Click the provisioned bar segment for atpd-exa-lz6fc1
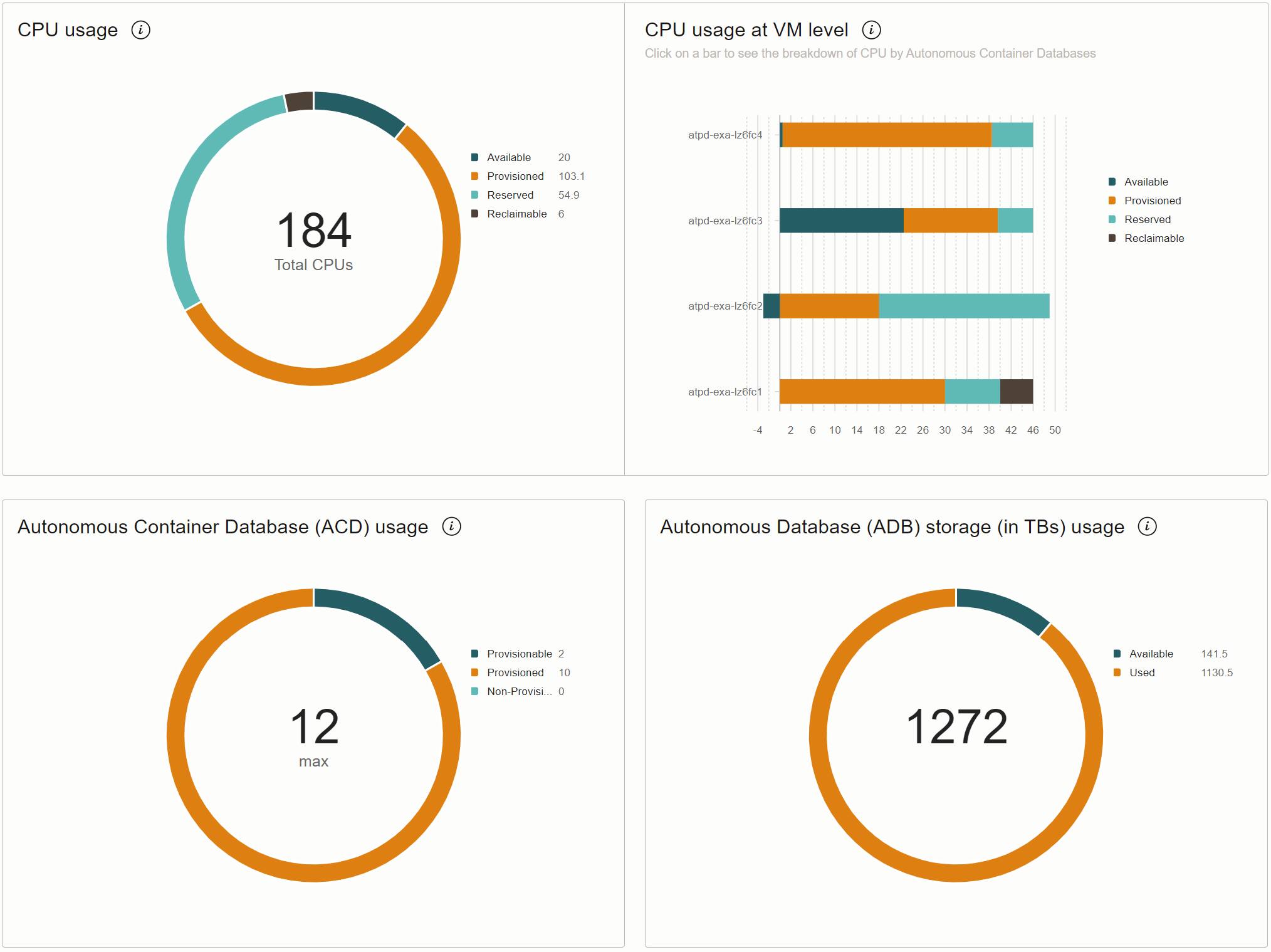 pyautogui.click(x=862, y=392)
